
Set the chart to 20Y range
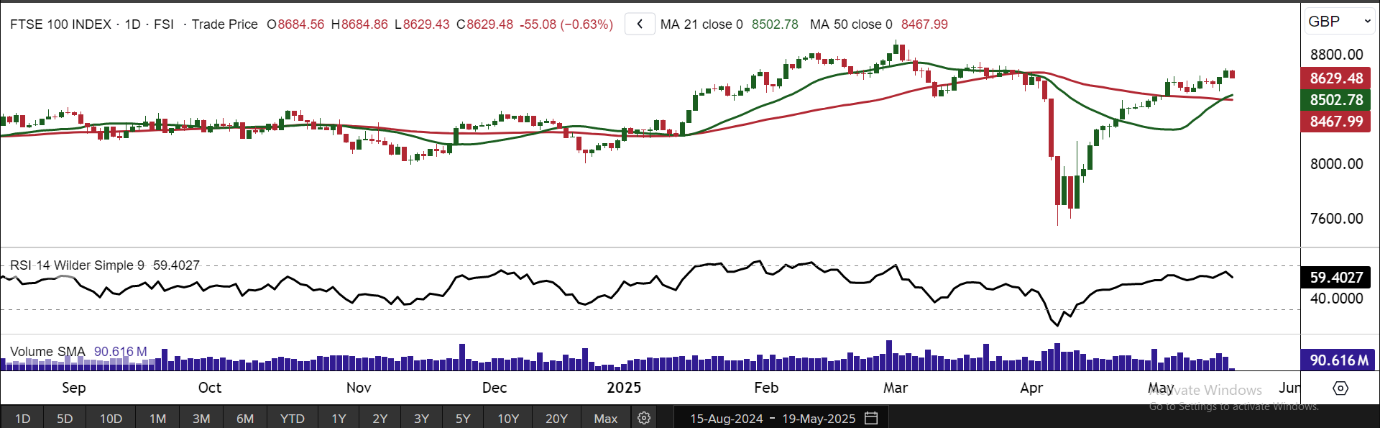tap(557, 417)
